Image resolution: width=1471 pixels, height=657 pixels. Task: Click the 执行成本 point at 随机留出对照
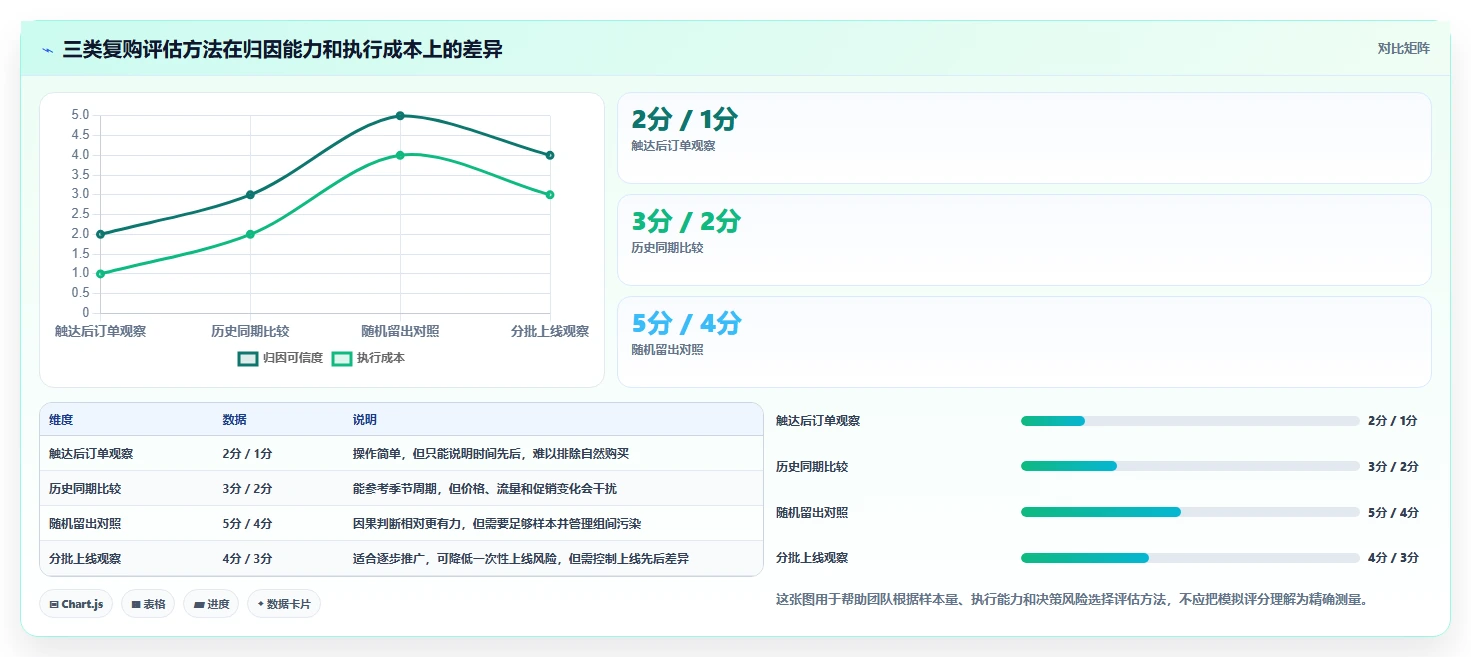click(x=400, y=155)
